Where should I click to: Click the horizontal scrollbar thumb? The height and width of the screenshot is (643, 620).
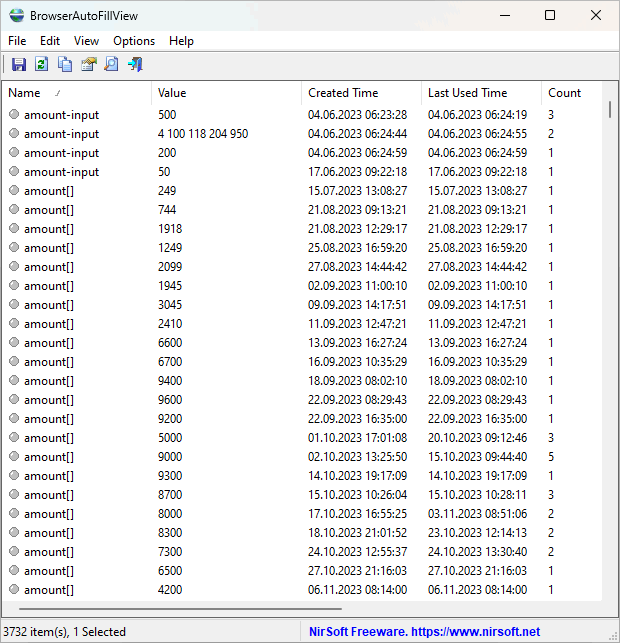(x=180, y=609)
